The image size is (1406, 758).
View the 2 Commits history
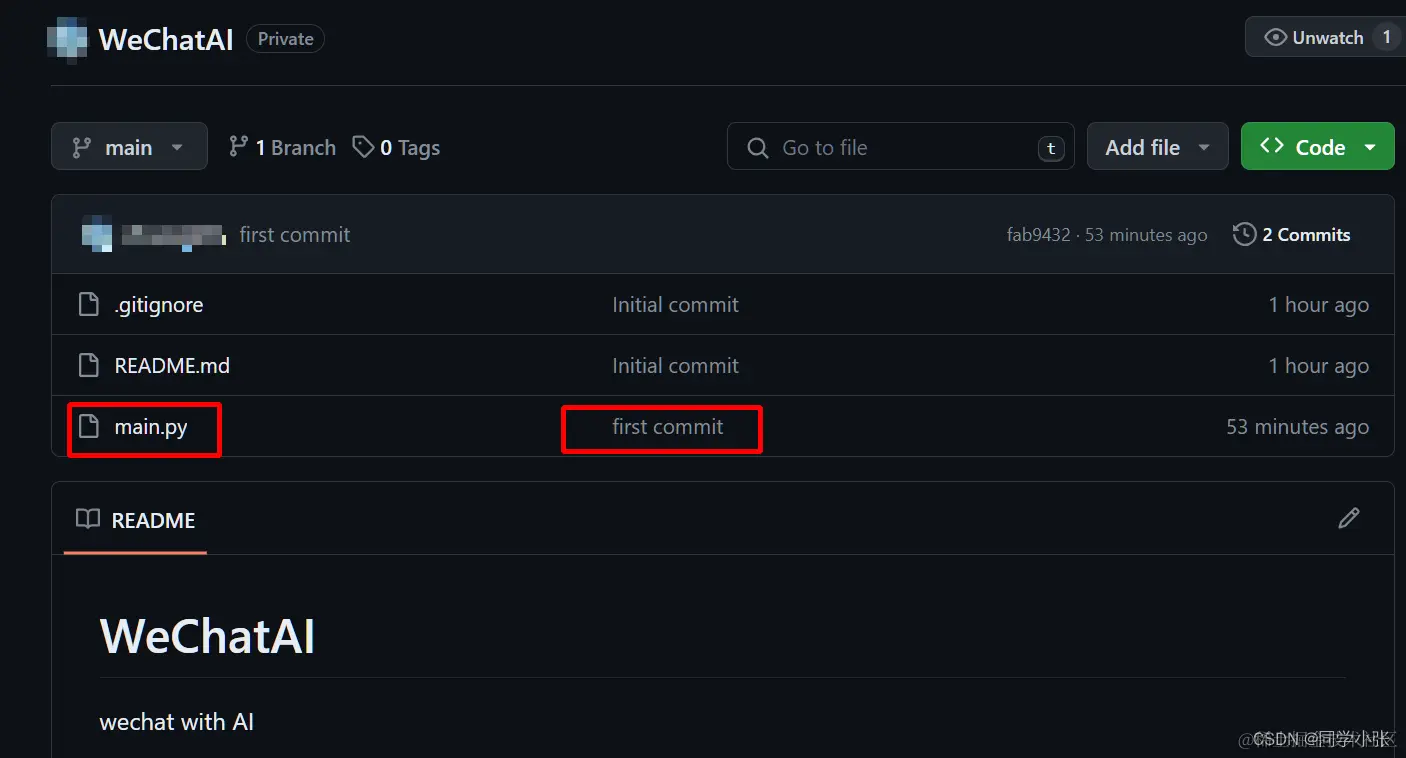tap(1305, 235)
